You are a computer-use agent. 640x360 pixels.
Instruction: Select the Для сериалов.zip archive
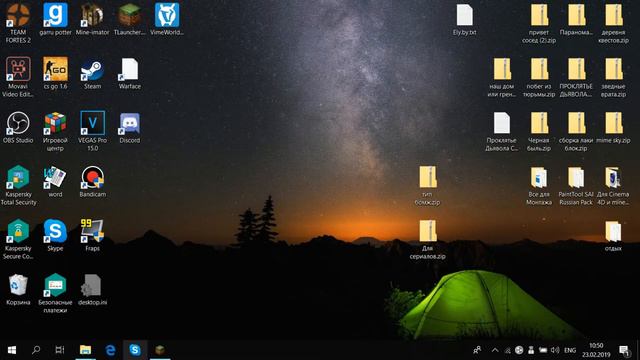(x=427, y=231)
